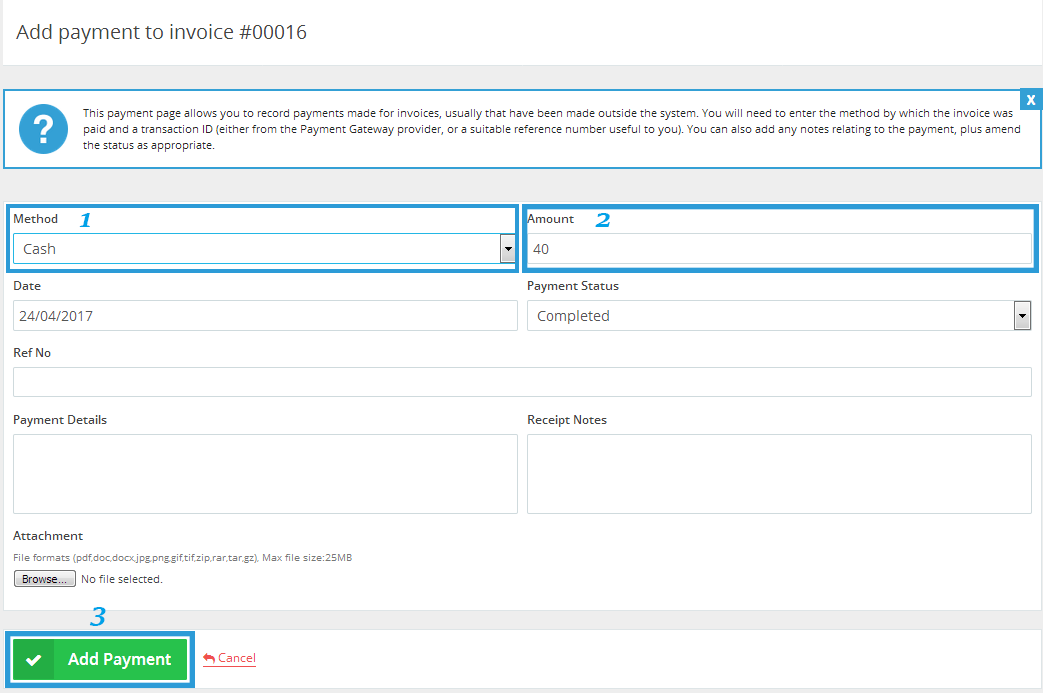Click the Ref No label
This screenshot has width=1043, height=693.
tap(32, 352)
